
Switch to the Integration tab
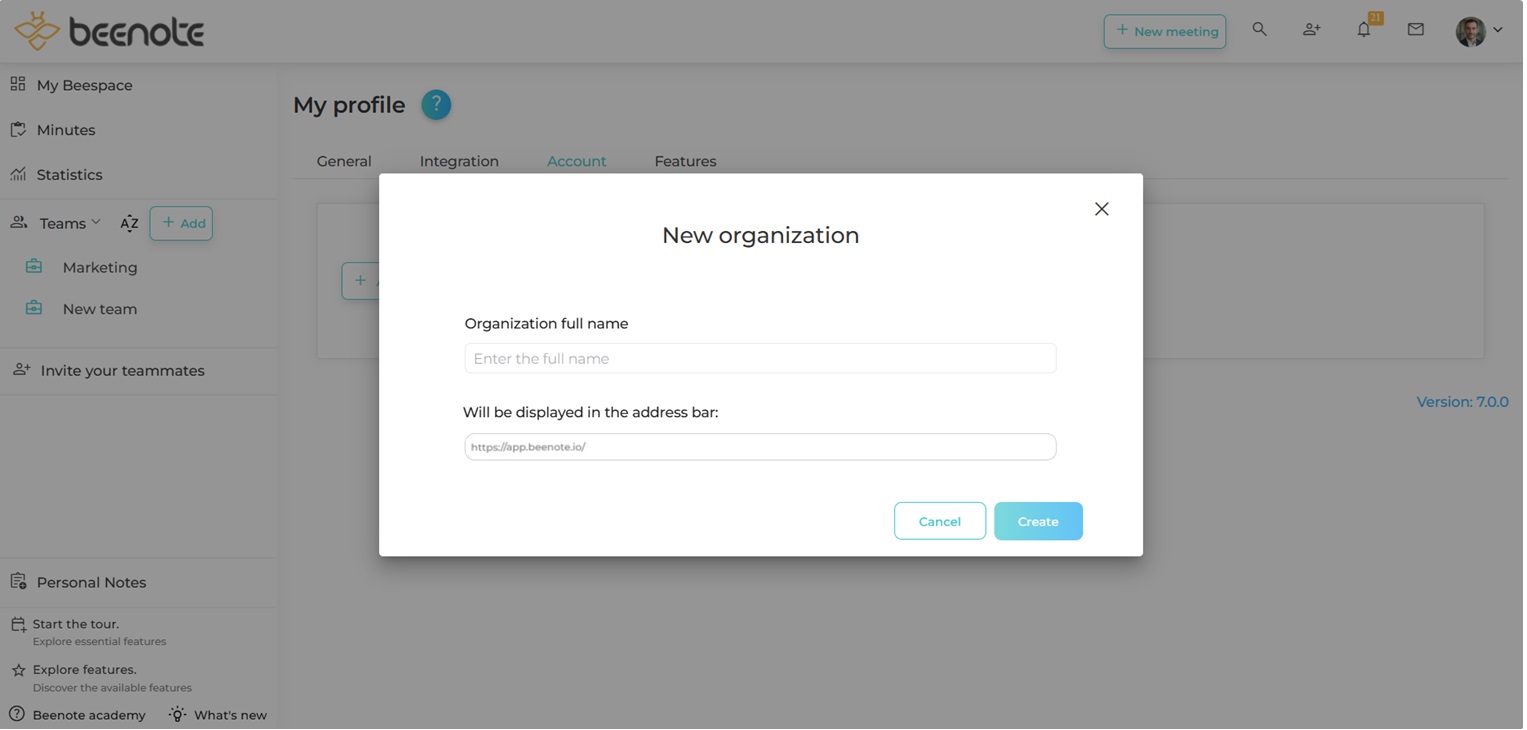pyautogui.click(x=460, y=162)
